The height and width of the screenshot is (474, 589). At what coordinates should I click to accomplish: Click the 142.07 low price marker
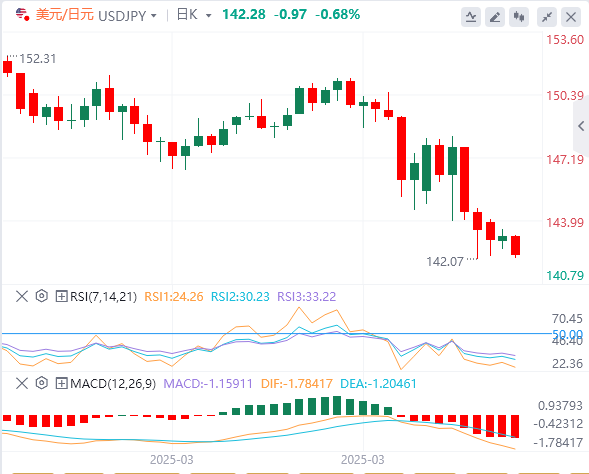click(445, 261)
